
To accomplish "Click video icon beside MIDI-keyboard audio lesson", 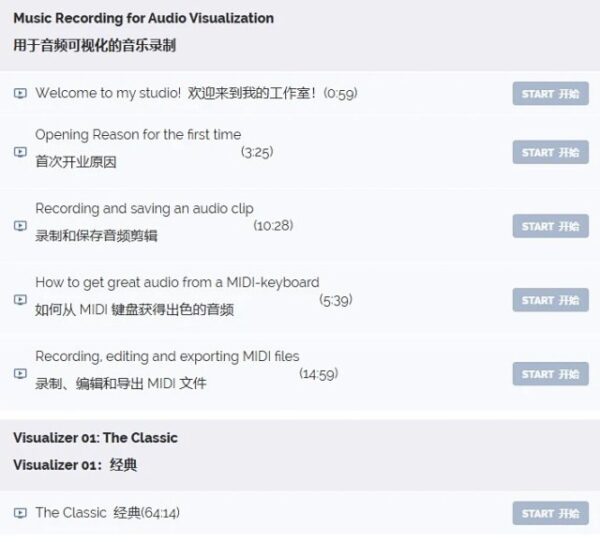I will tap(20, 300).
